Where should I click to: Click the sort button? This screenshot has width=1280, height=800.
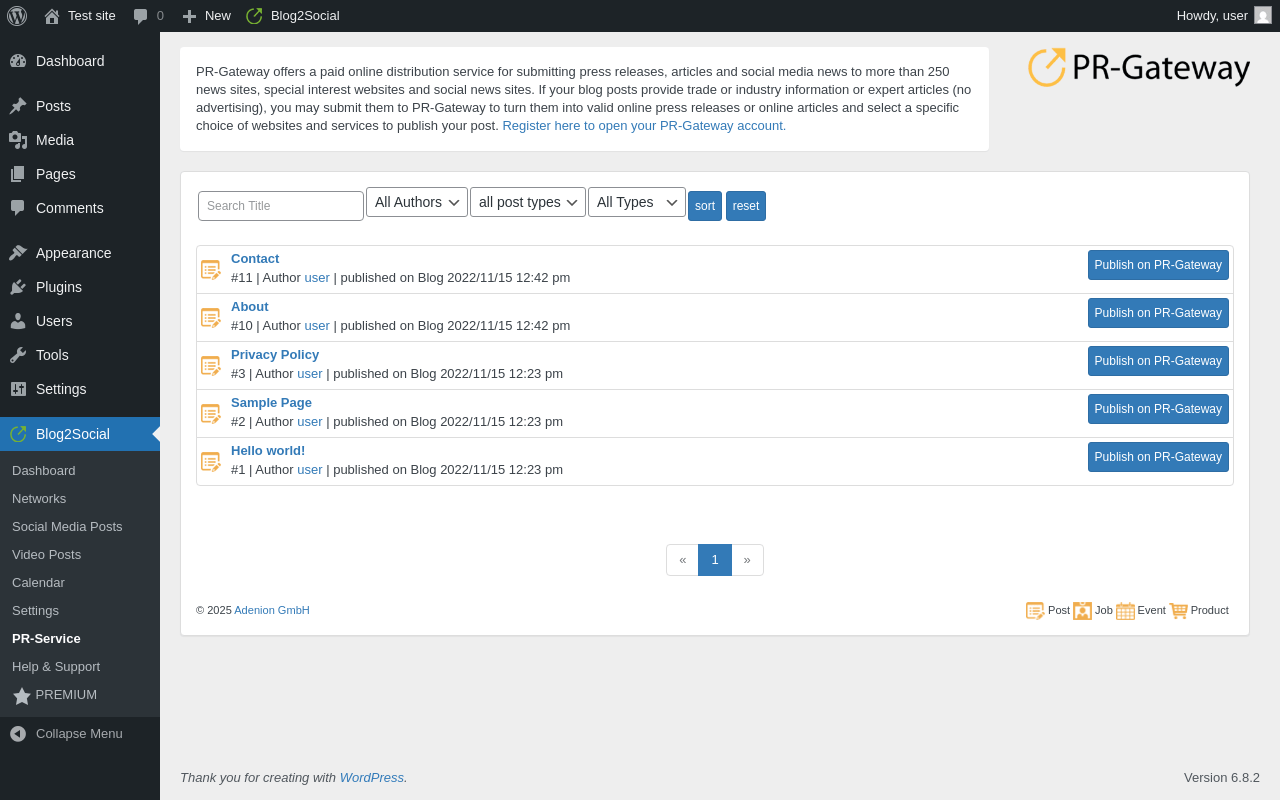coord(705,206)
